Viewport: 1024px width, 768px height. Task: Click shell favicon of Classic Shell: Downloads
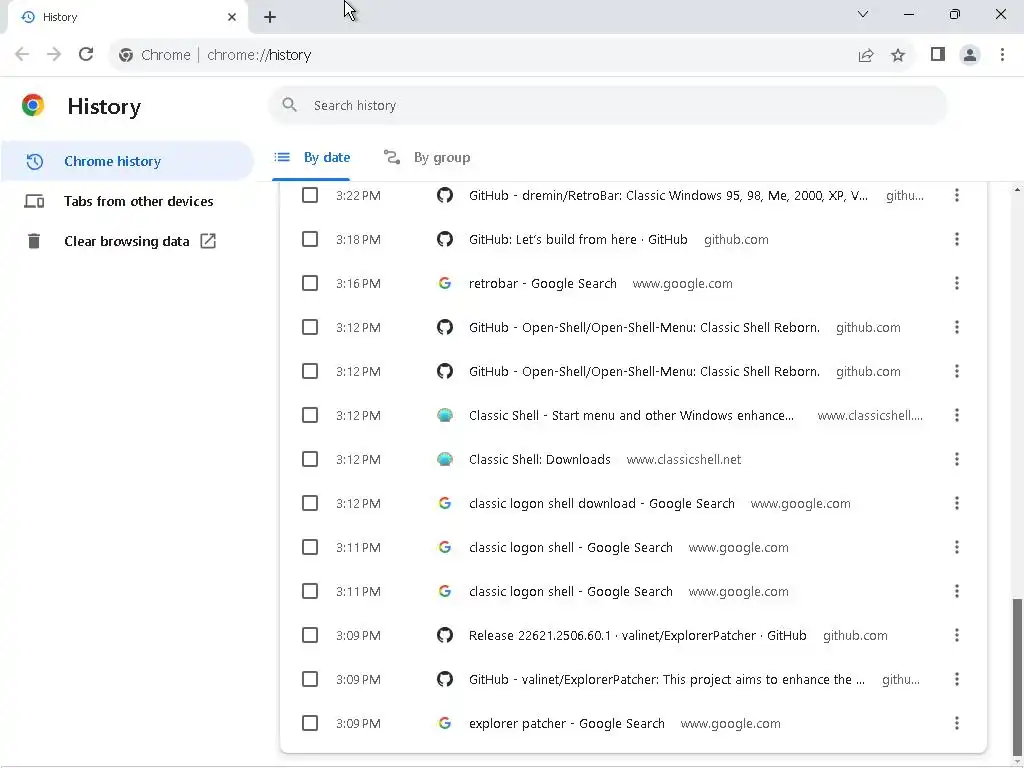[x=445, y=459]
